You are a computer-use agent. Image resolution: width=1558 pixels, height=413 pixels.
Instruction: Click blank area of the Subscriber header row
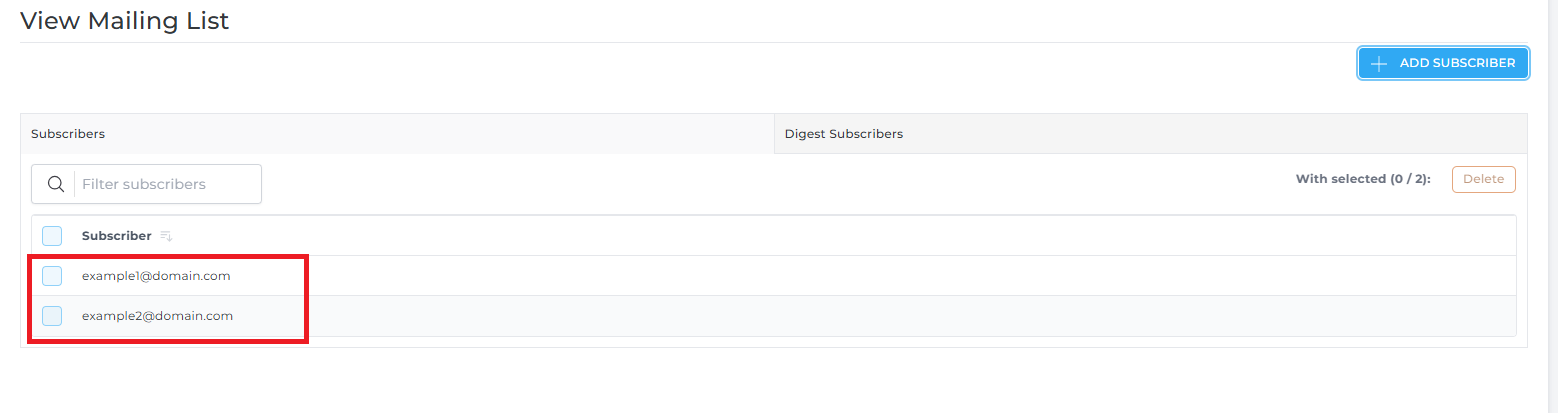coord(840,236)
